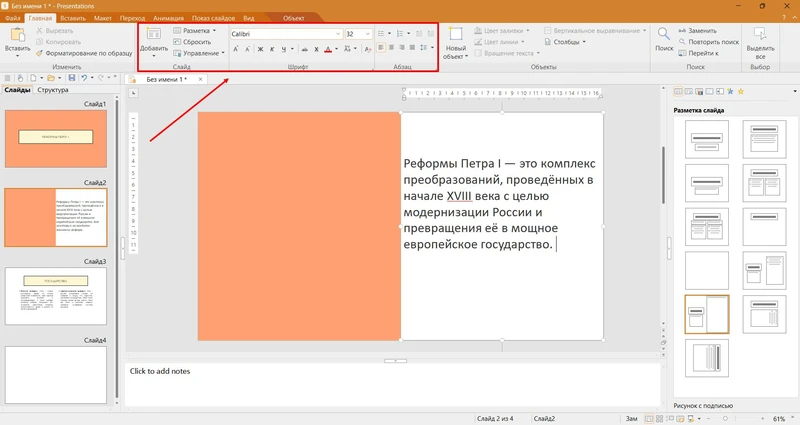This screenshot has width=800, height=425.
Task: Open the Calibri font name combo box
Action: pos(286,34)
